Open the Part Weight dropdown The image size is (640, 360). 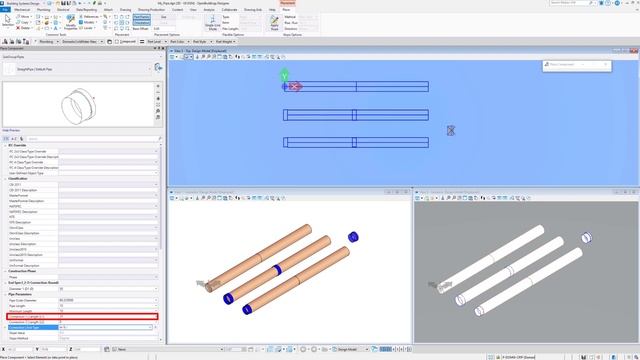coord(225,42)
